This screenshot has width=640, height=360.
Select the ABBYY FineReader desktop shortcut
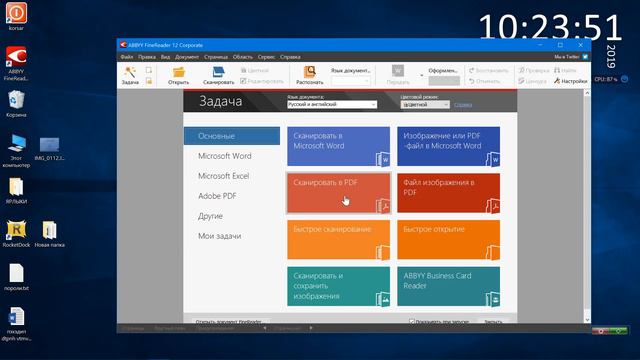[x=16, y=63]
